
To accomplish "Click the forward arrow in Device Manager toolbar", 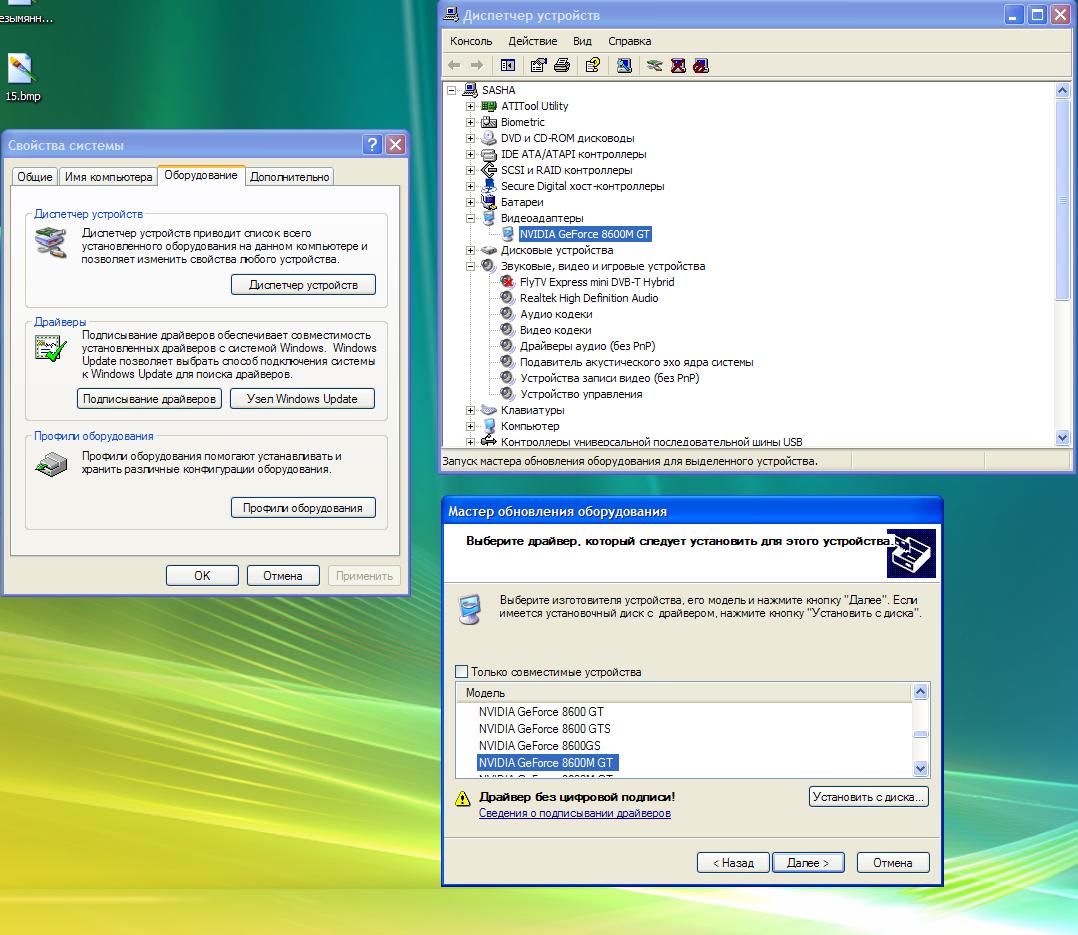I will (x=476, y=65).
